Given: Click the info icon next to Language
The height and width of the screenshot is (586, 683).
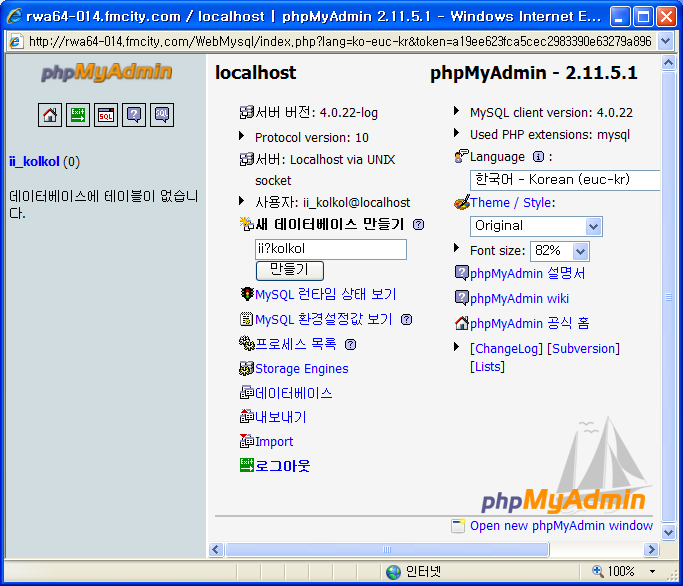Looking at the screenshot, I should tap(539, 157).
